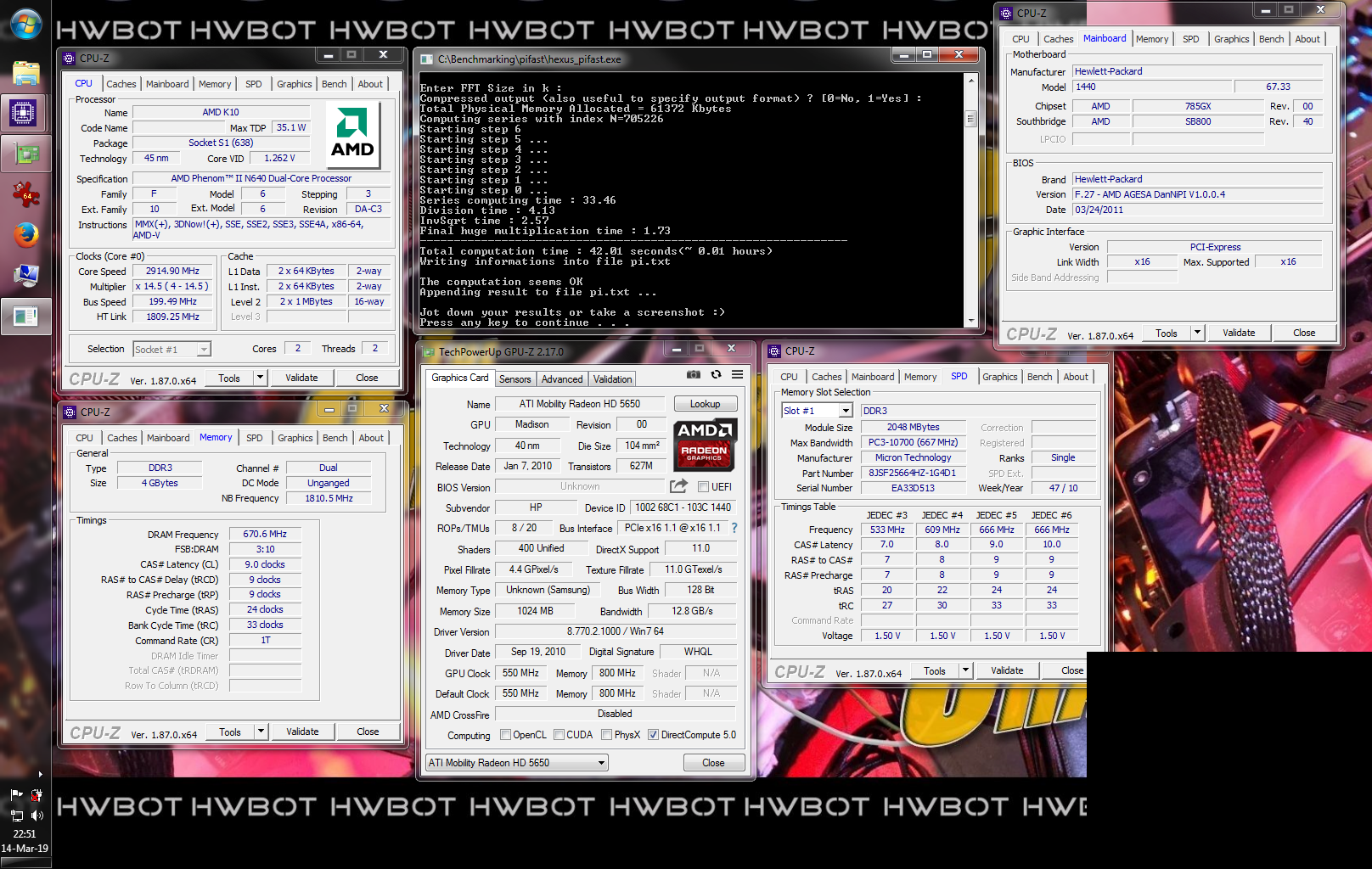
Task: Click Validate in the CPU-Z Memory window
Action: [x=302, y=732]
